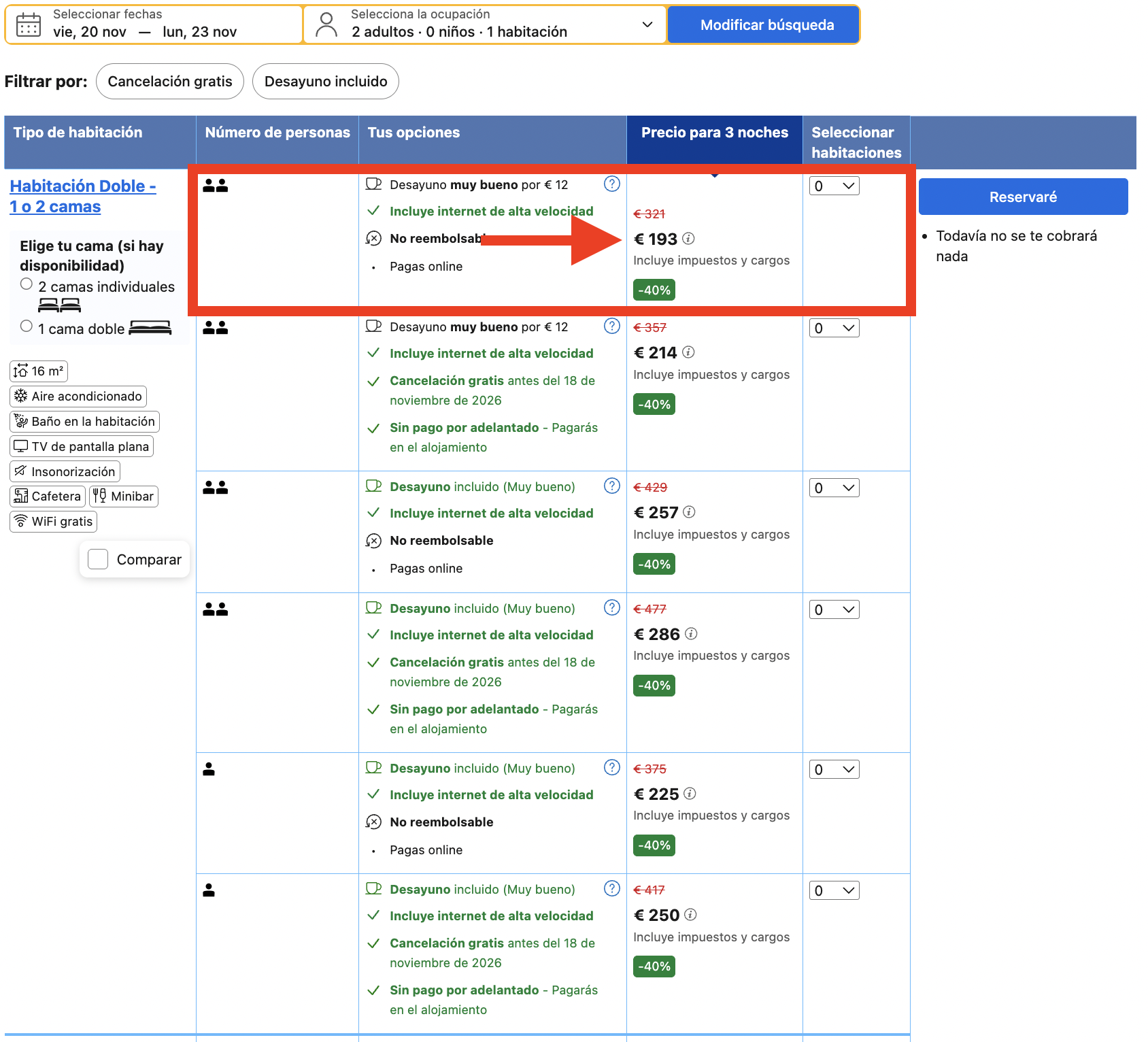Open room quantity dropdown for € 250 option
The height and width of the screenshot is (1042, 1148).
pos(834,890)
